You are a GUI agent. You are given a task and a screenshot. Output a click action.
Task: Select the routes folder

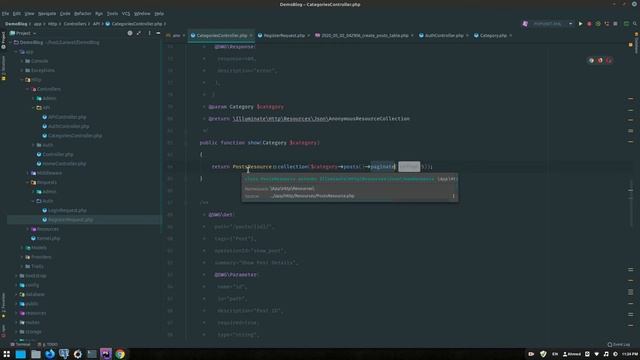[x=29, y=322]
